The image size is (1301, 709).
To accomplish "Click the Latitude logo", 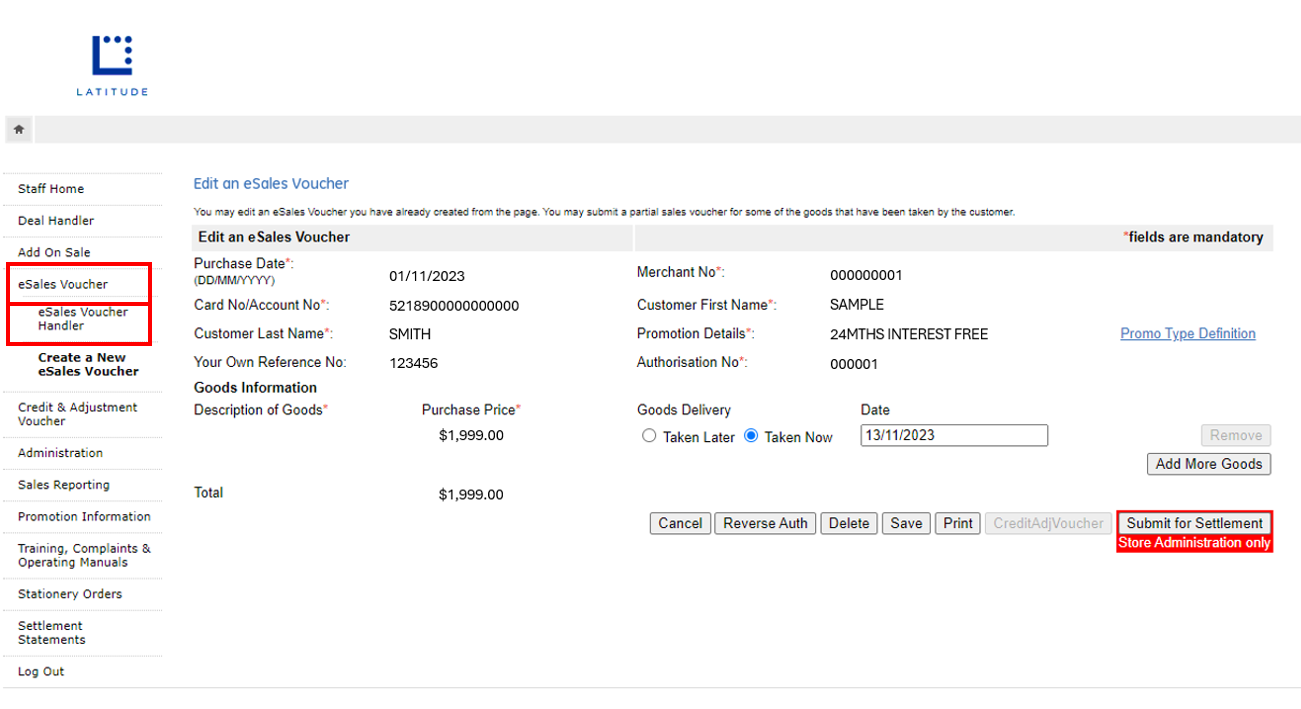I will [112, 65].
